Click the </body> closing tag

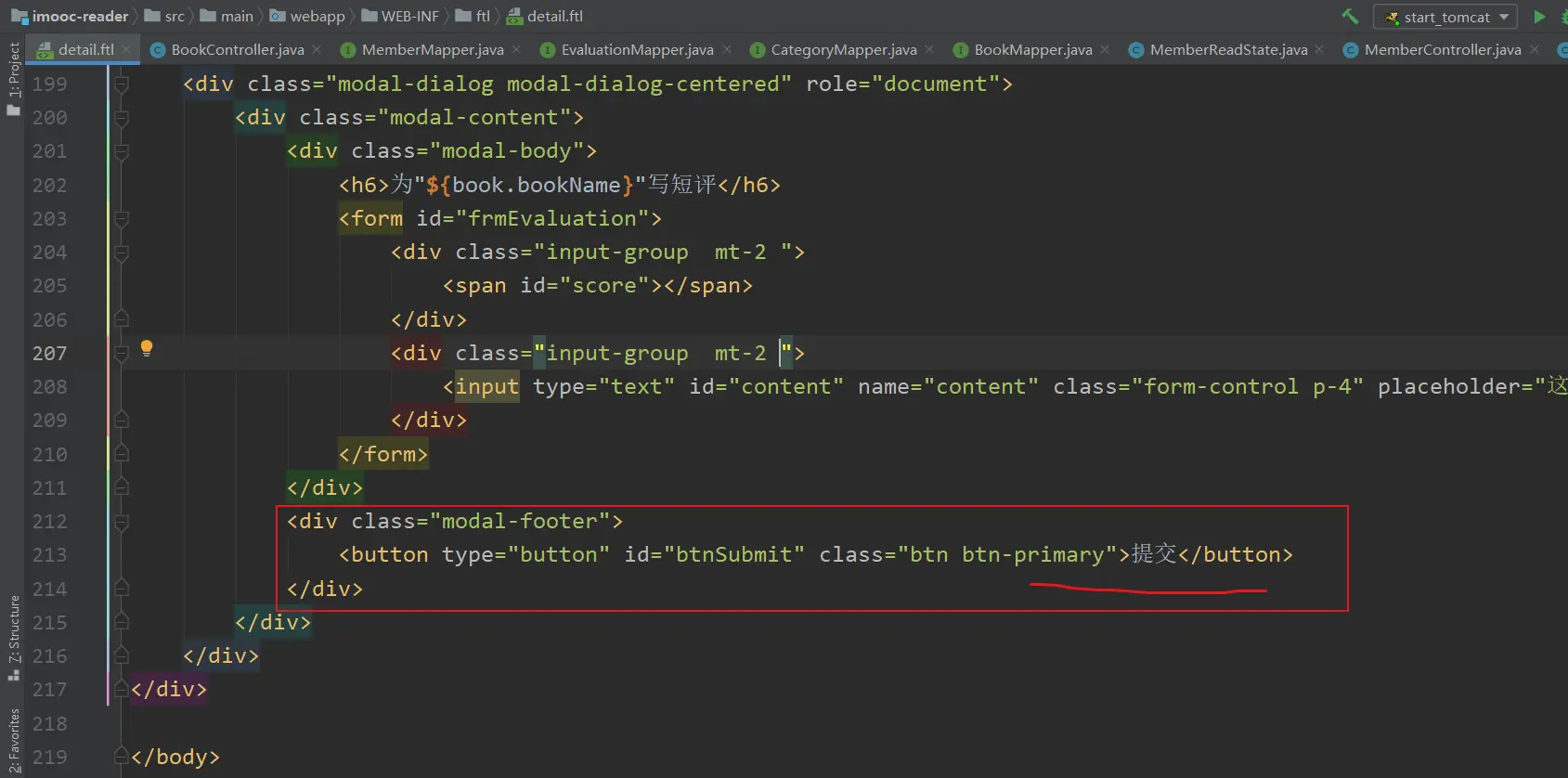pyautogui.click(x=175, y=757)
